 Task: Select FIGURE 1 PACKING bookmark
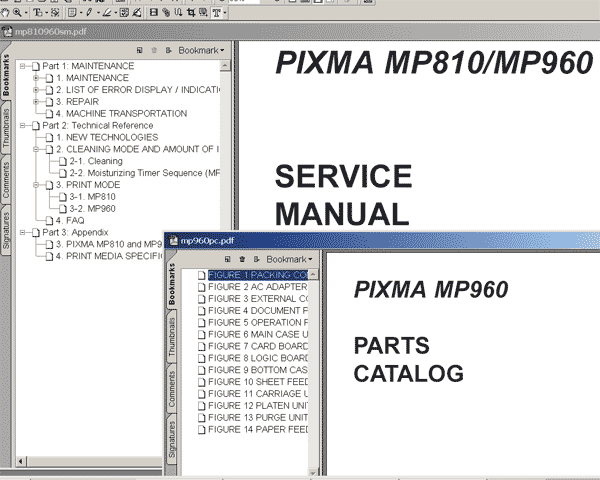(x=258, y=275)
